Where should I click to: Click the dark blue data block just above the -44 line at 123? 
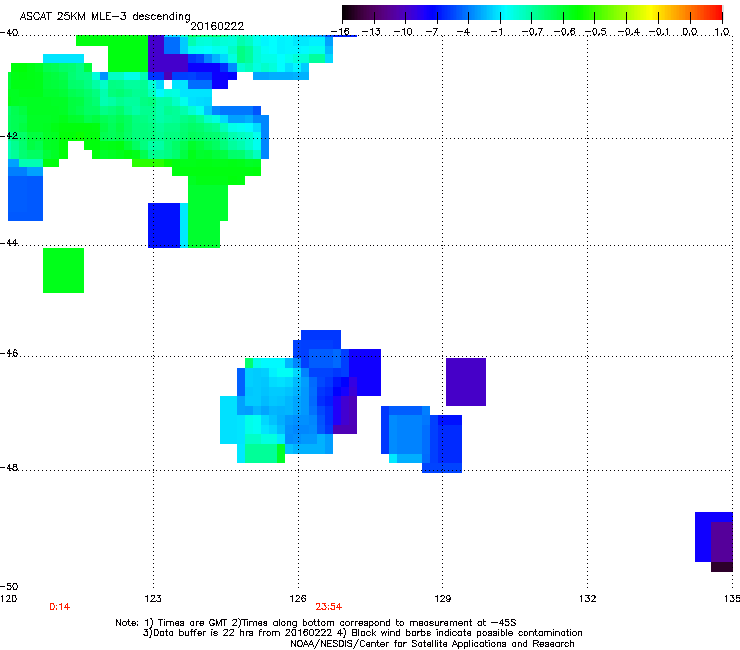[x=164, y=225]
